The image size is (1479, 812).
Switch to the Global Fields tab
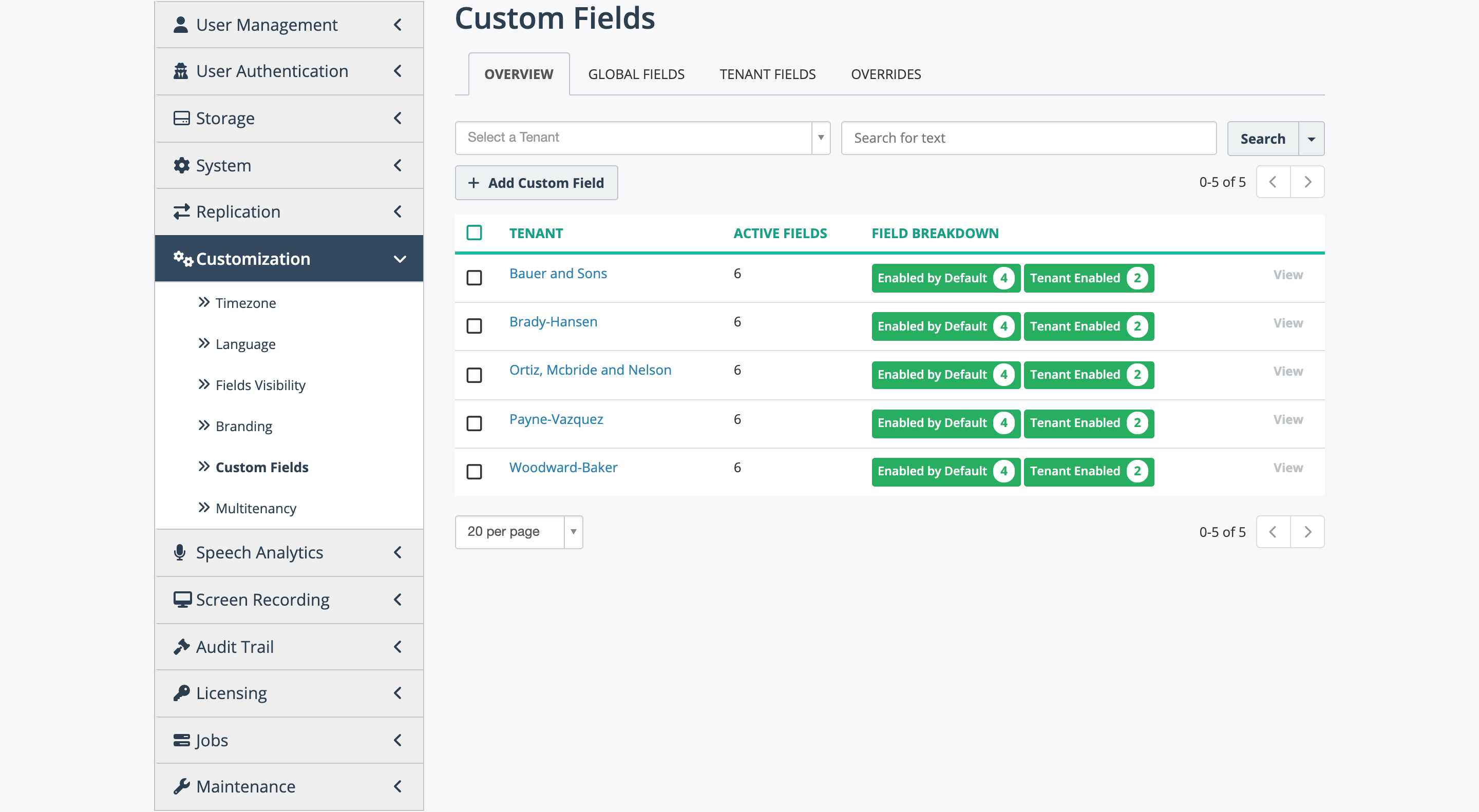[x=636, y=74]
